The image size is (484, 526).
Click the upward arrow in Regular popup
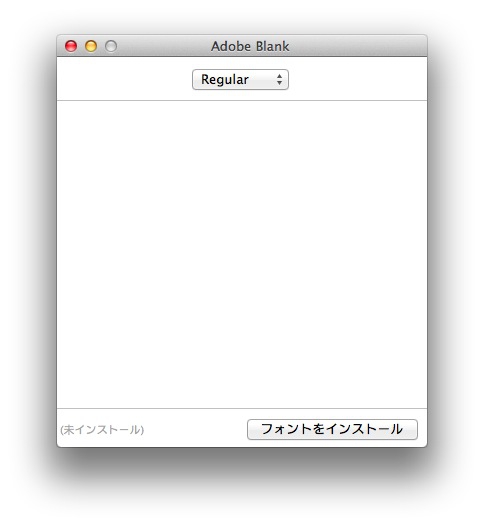click(279, 76)
